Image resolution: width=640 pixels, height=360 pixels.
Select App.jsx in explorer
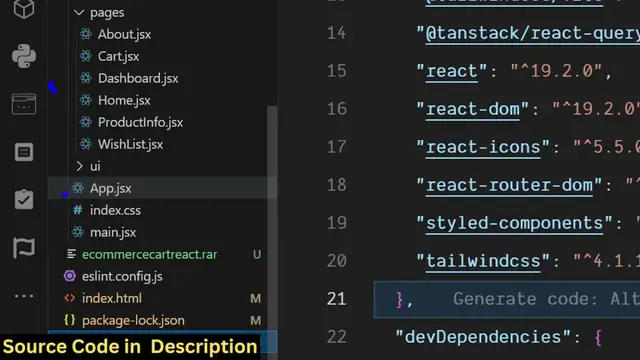(162, 188)
